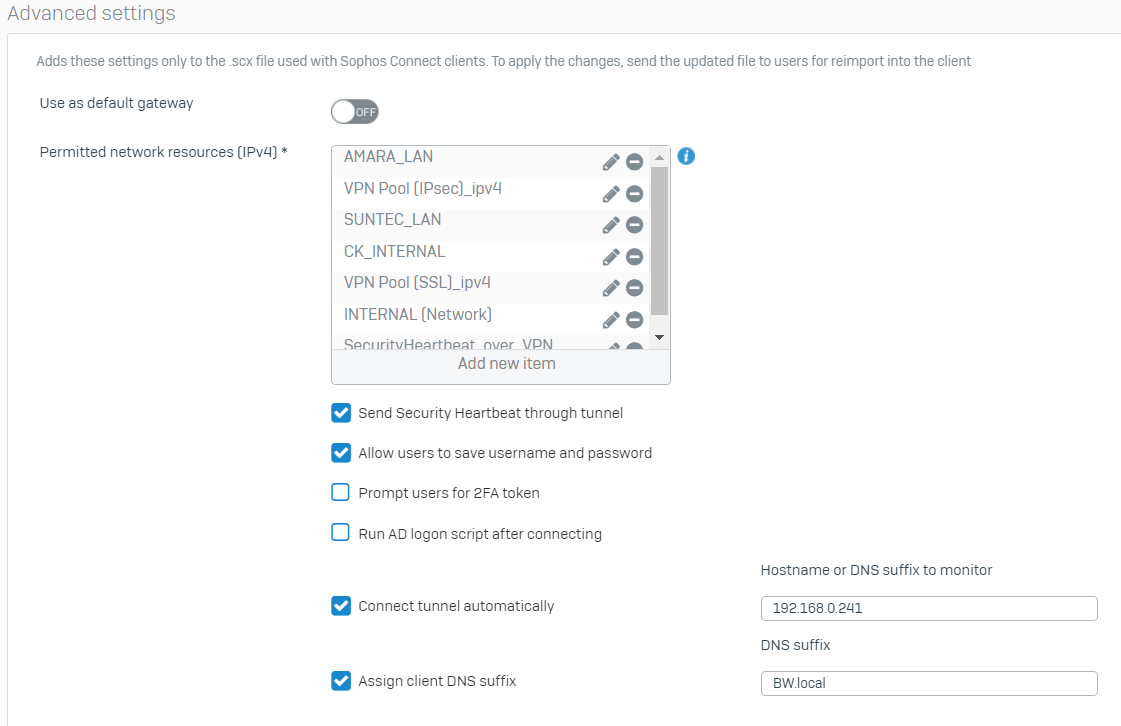This screenshot has height=726, width=1121.
Task: Edit the AMARA_LAN network resource
Action: [611, 162]
